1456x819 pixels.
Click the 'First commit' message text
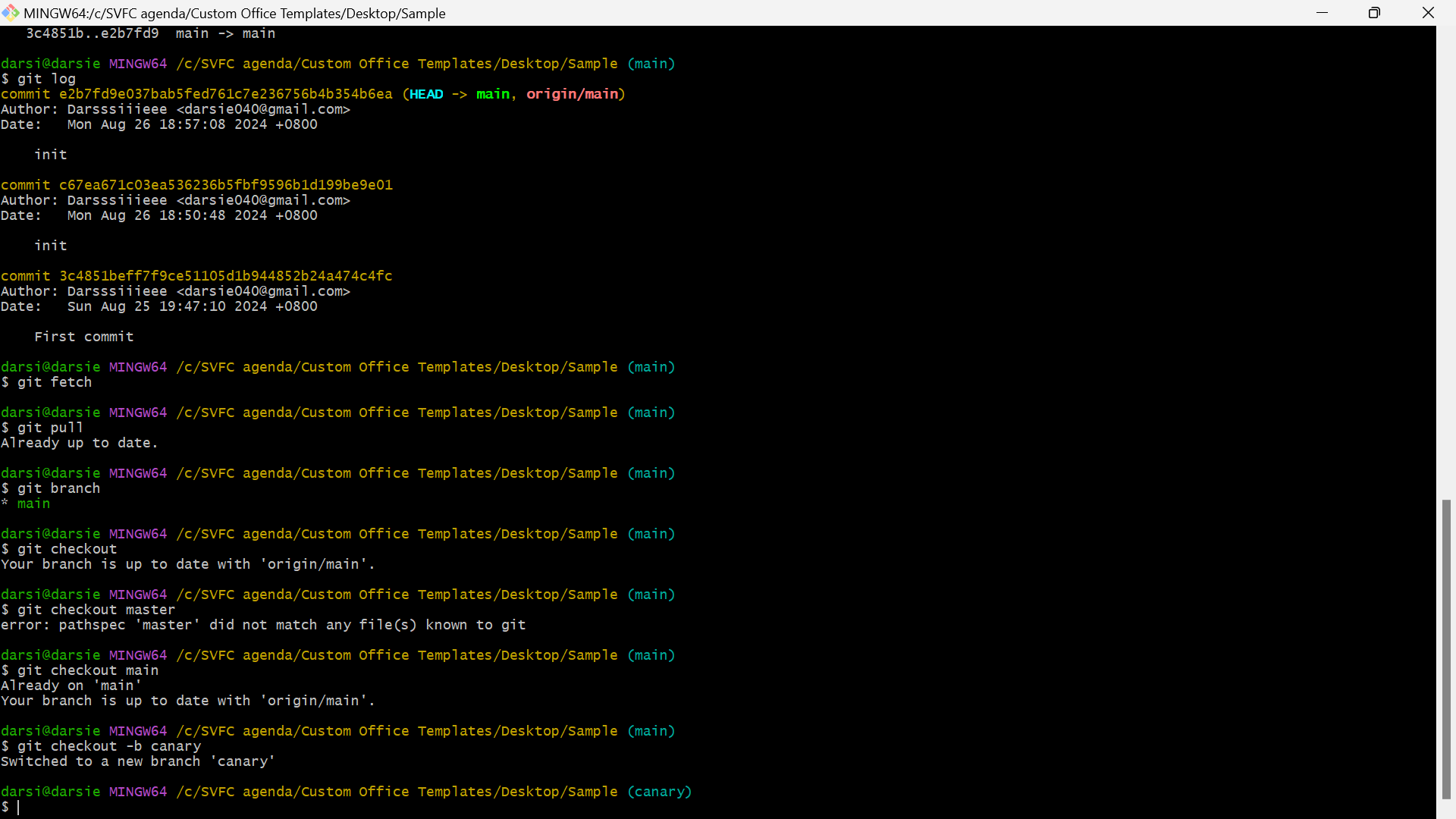(x=84, y=337)
